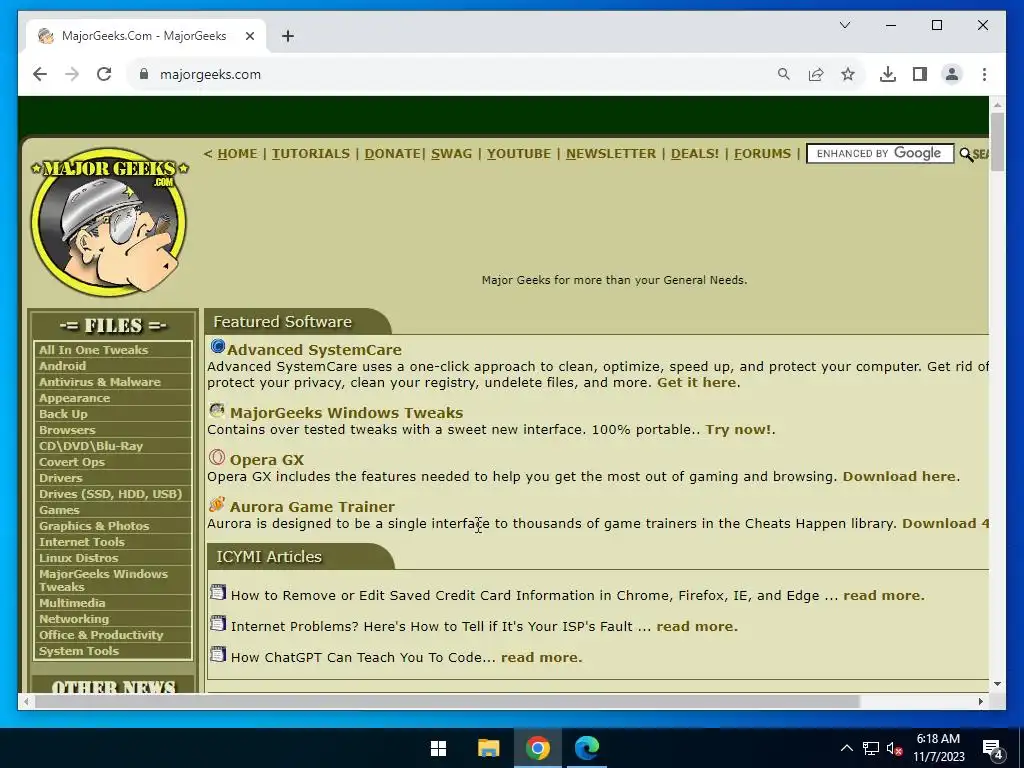Launch Microsoft Edge from taskbar
This screenshot has width=1024, height=768.
(587, 748)
